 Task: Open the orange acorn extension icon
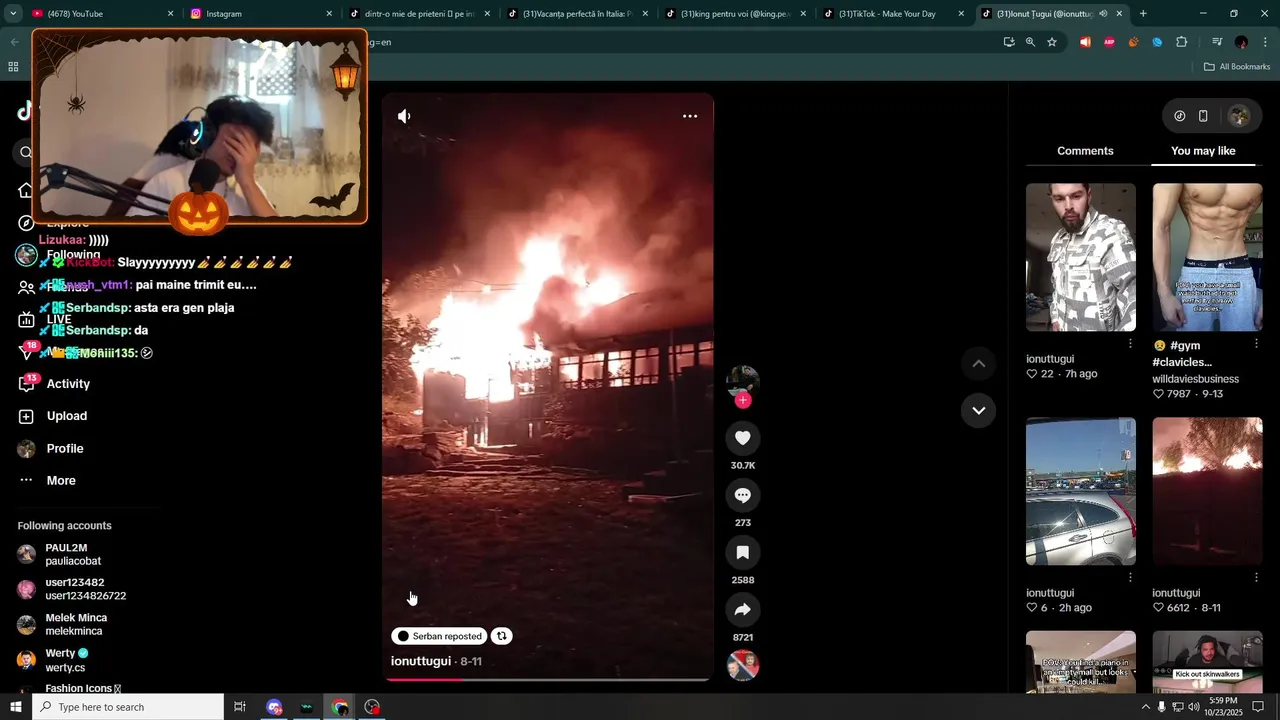pyautogui.click(x=1133, y=42)
